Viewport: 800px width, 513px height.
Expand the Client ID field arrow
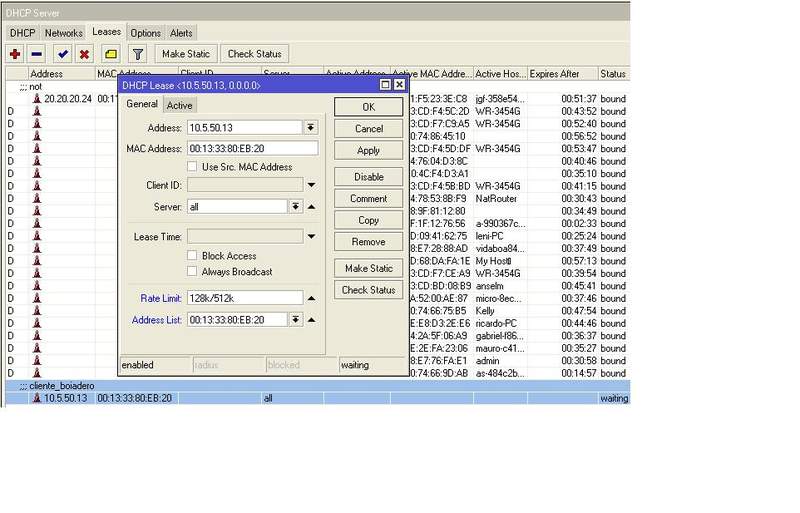tap(311, 185)
